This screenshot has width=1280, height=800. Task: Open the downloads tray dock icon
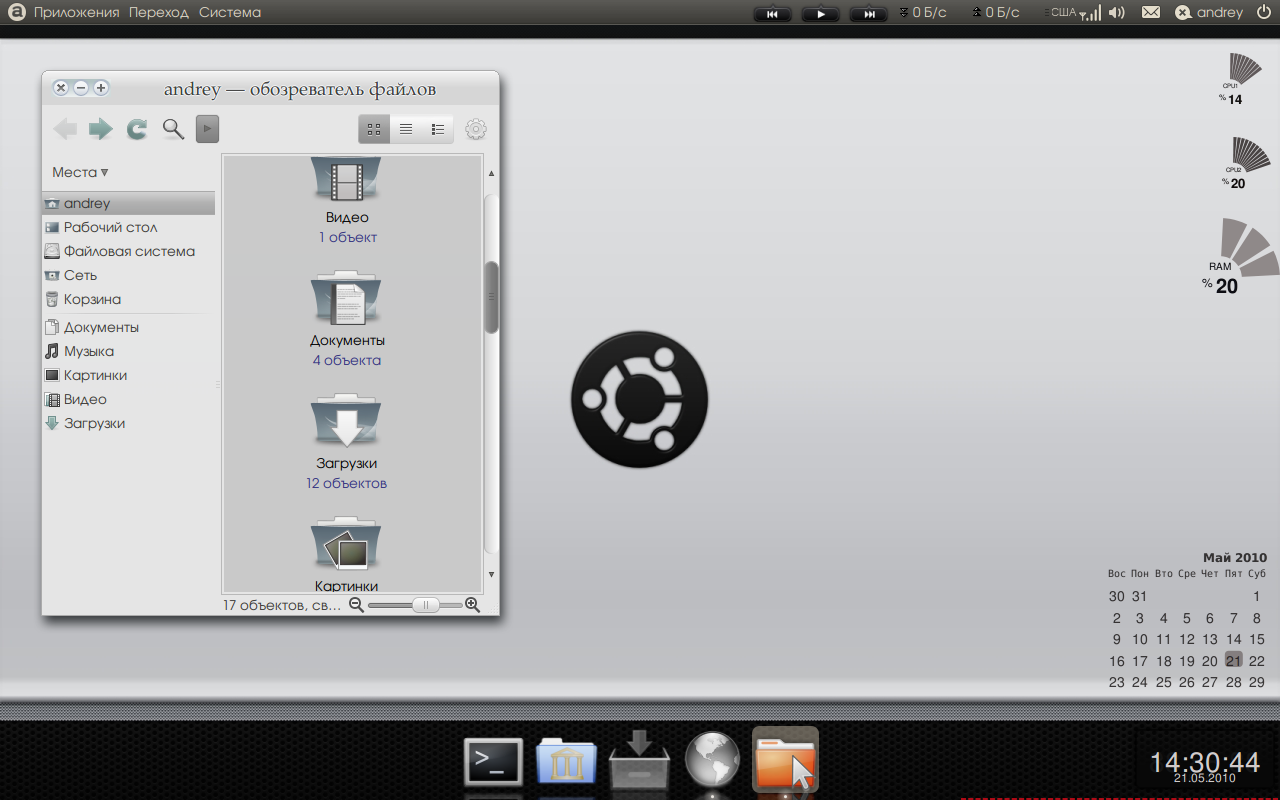639,760
